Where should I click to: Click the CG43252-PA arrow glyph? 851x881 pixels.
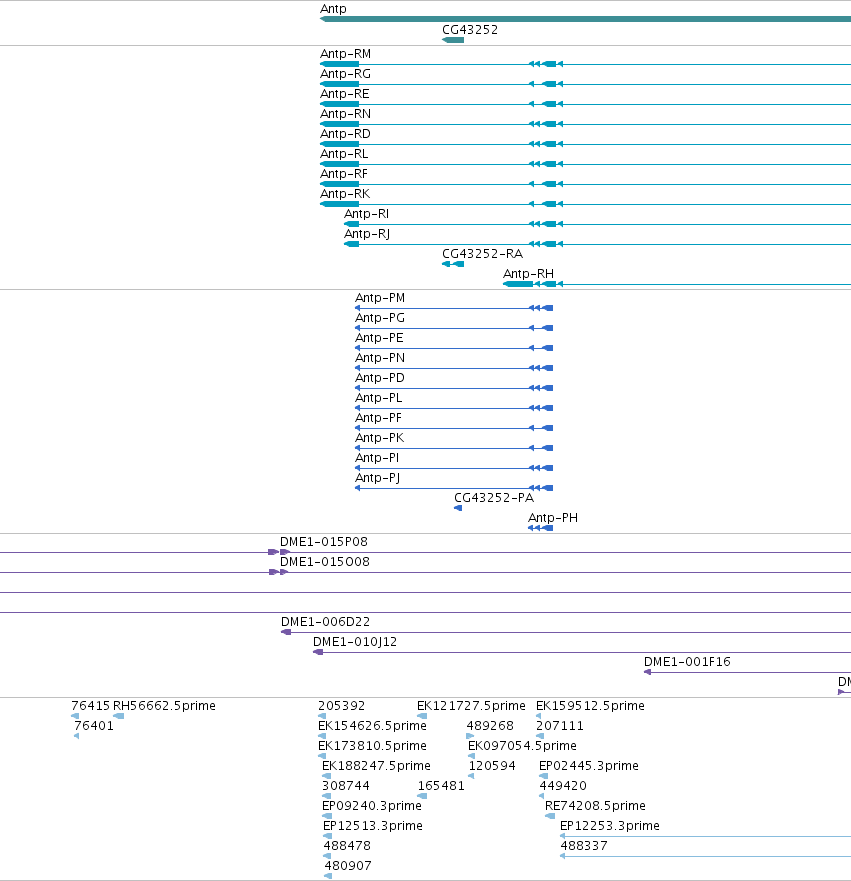458,508
